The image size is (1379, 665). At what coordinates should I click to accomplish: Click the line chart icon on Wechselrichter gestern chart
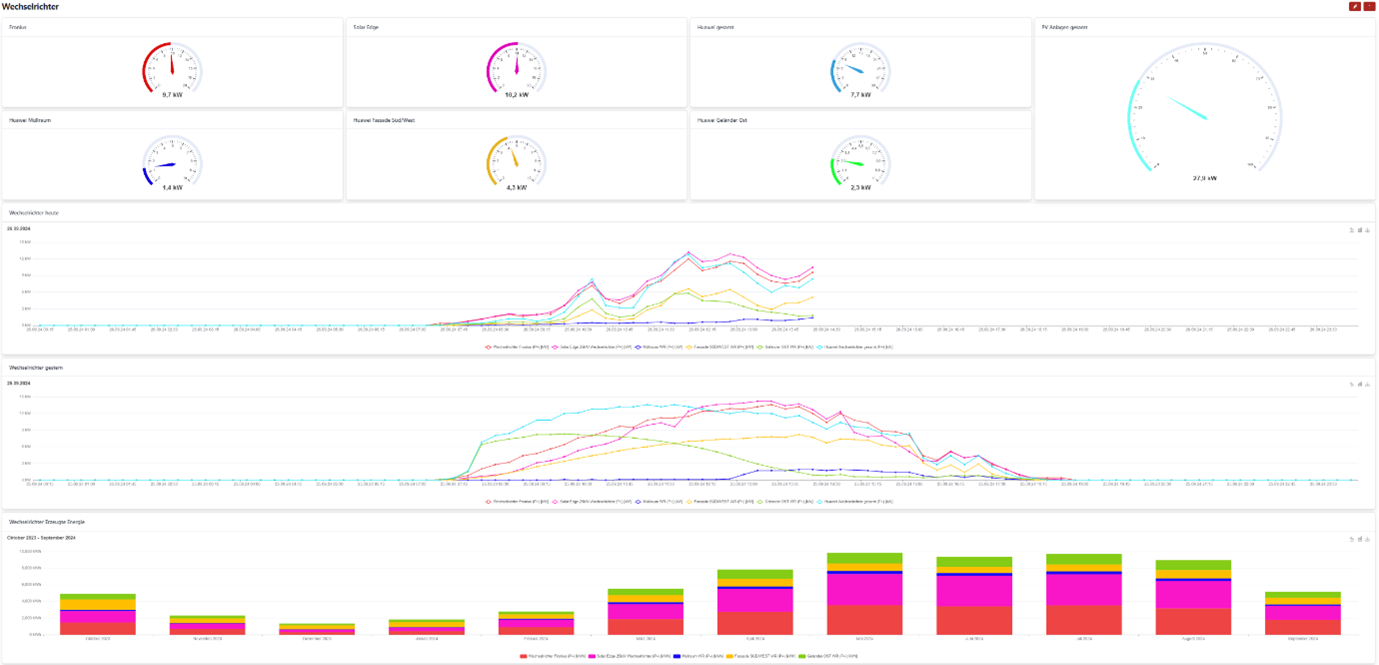point(1352,384)
